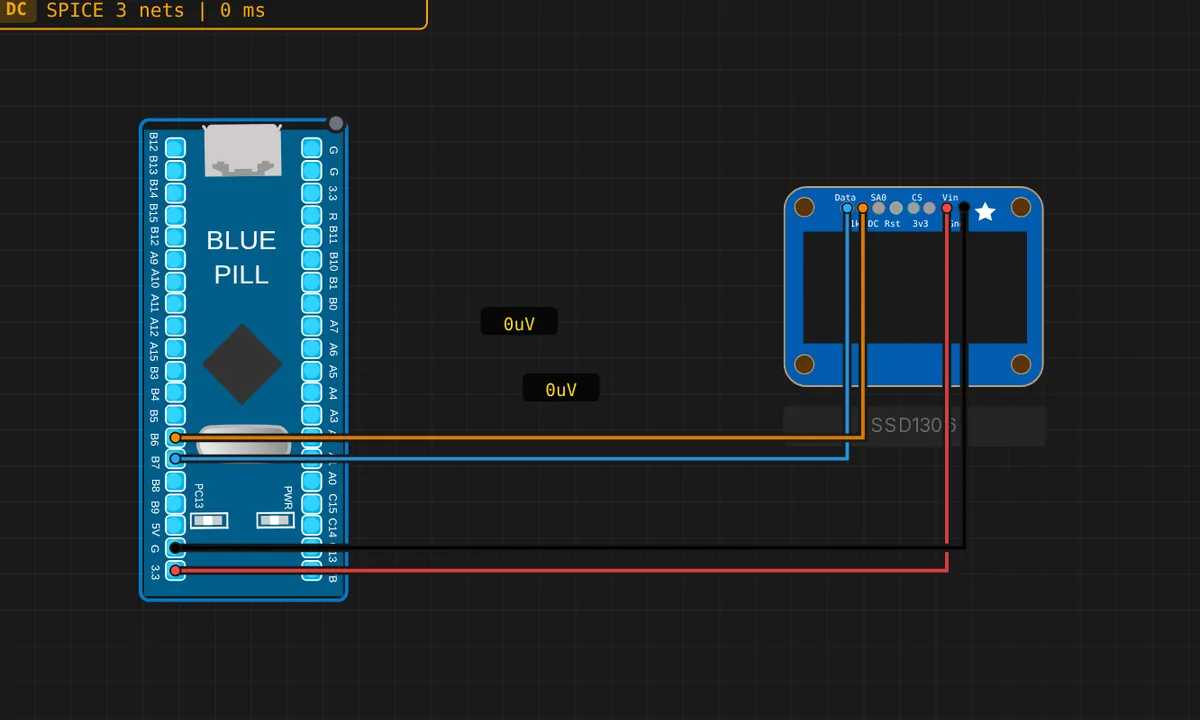Click pin A11 on the Blue Pill
1200x720 pixels.
pyautogui.click(x=175, y=303)
